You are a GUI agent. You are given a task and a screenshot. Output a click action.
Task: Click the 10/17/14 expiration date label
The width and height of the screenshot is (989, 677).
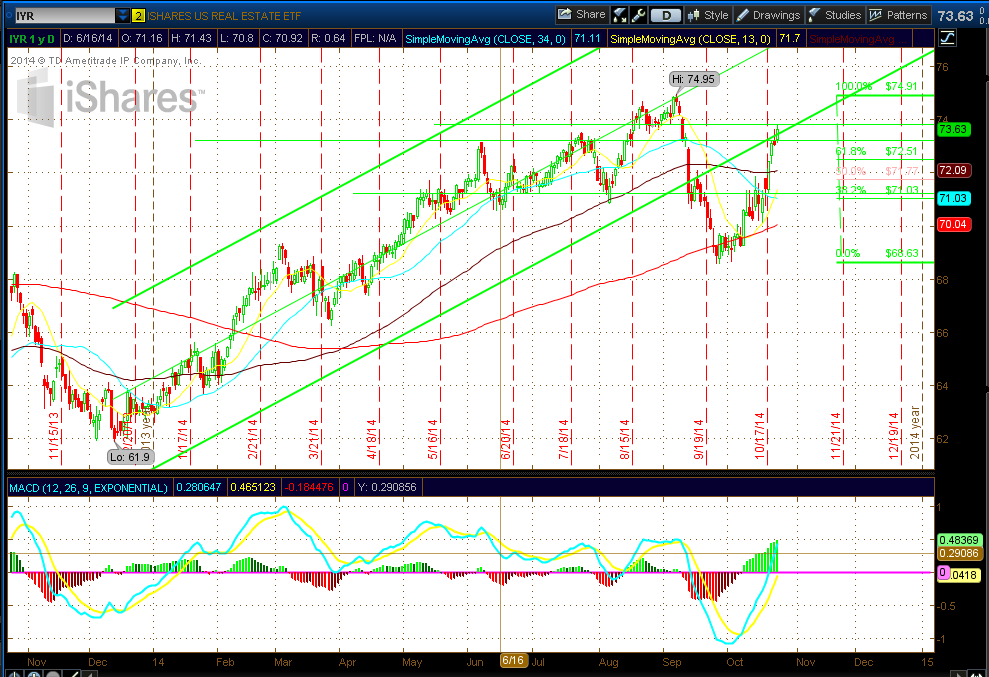pyautogui.click(x=759, y=436)
